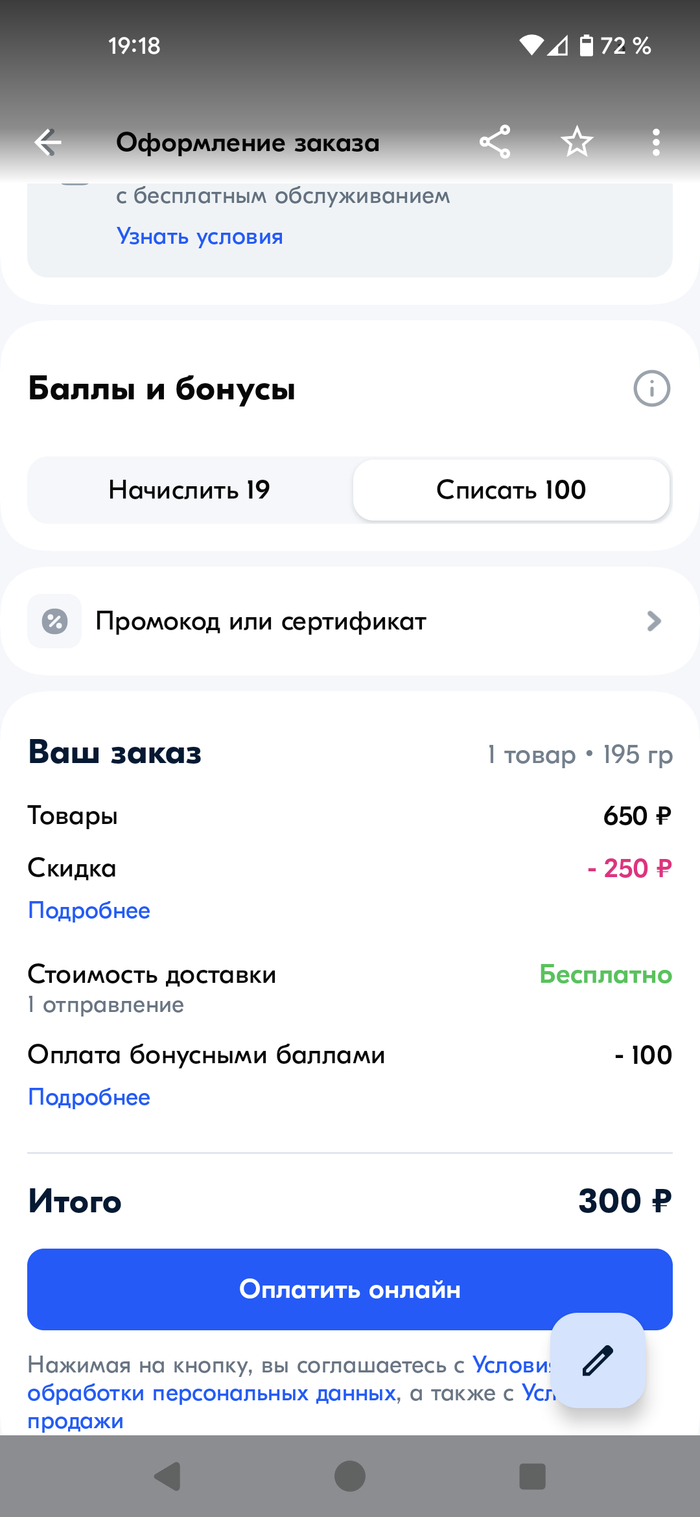Open "обработки персональных данных" link

211,1393
